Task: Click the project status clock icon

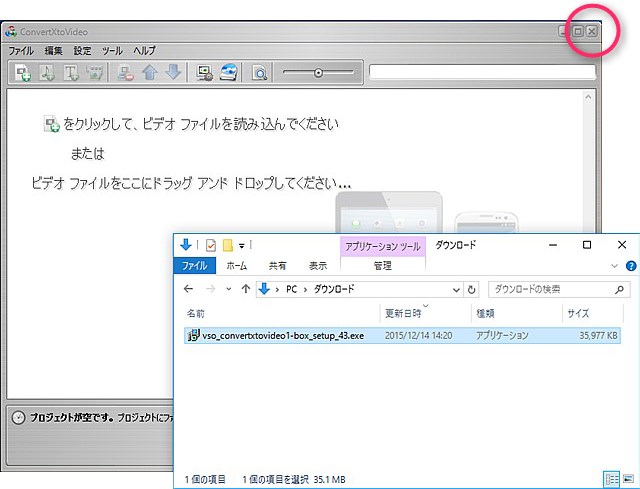Action: 18,418
